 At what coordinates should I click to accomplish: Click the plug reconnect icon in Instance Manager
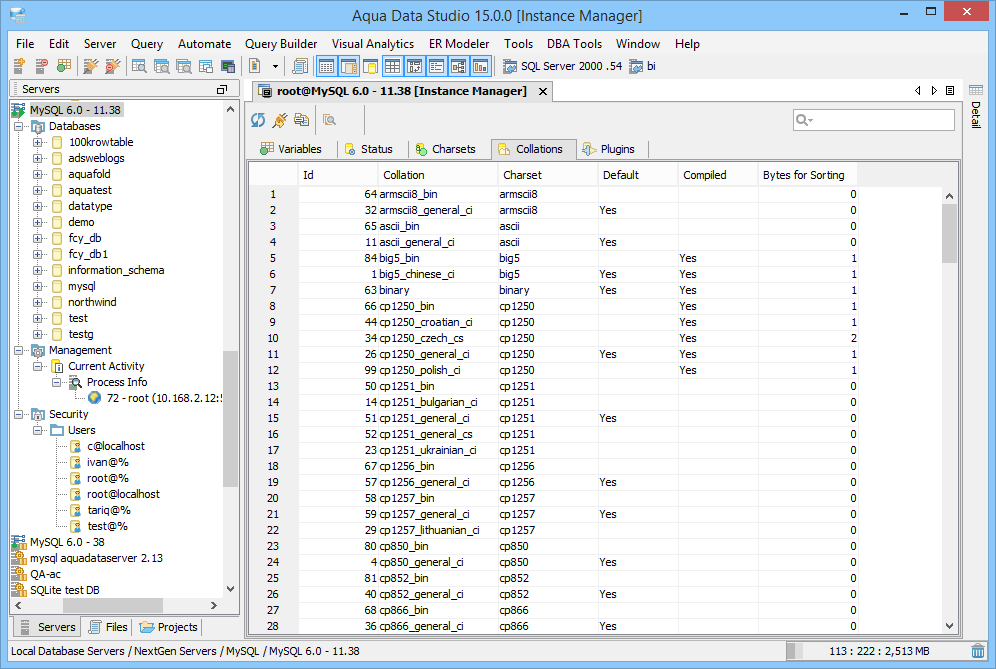click(279, 120)
